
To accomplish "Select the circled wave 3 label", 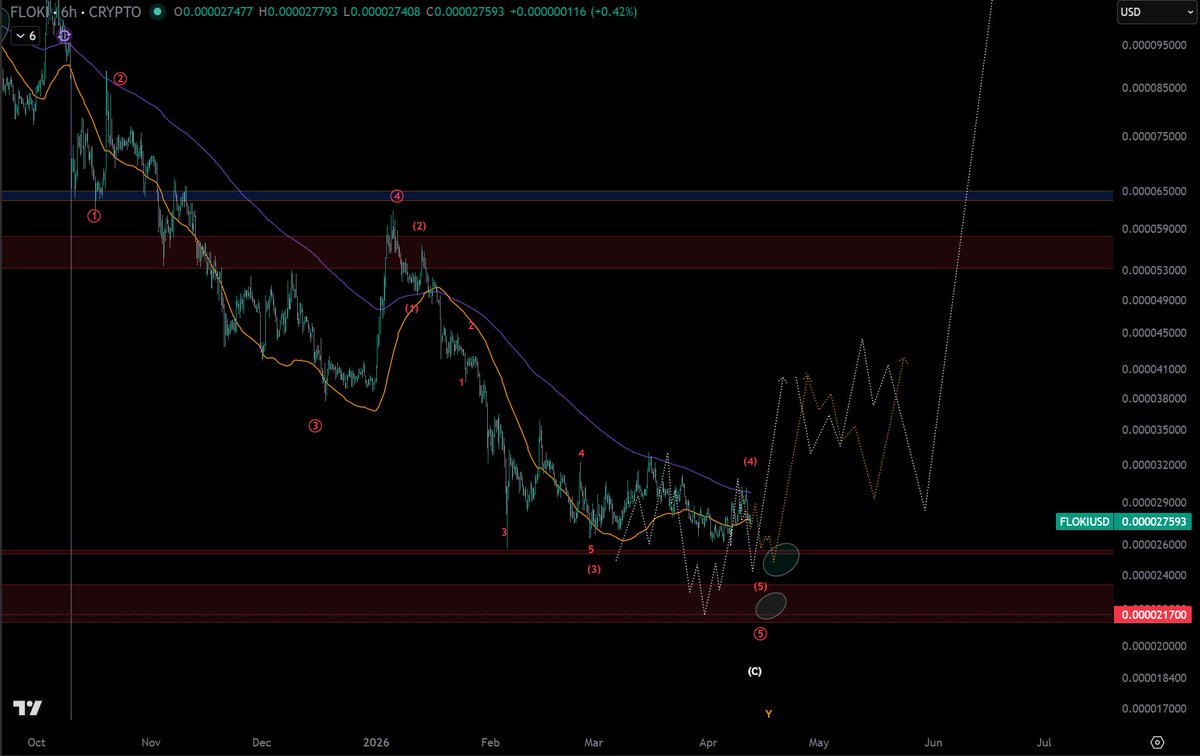I will [315, 425].
